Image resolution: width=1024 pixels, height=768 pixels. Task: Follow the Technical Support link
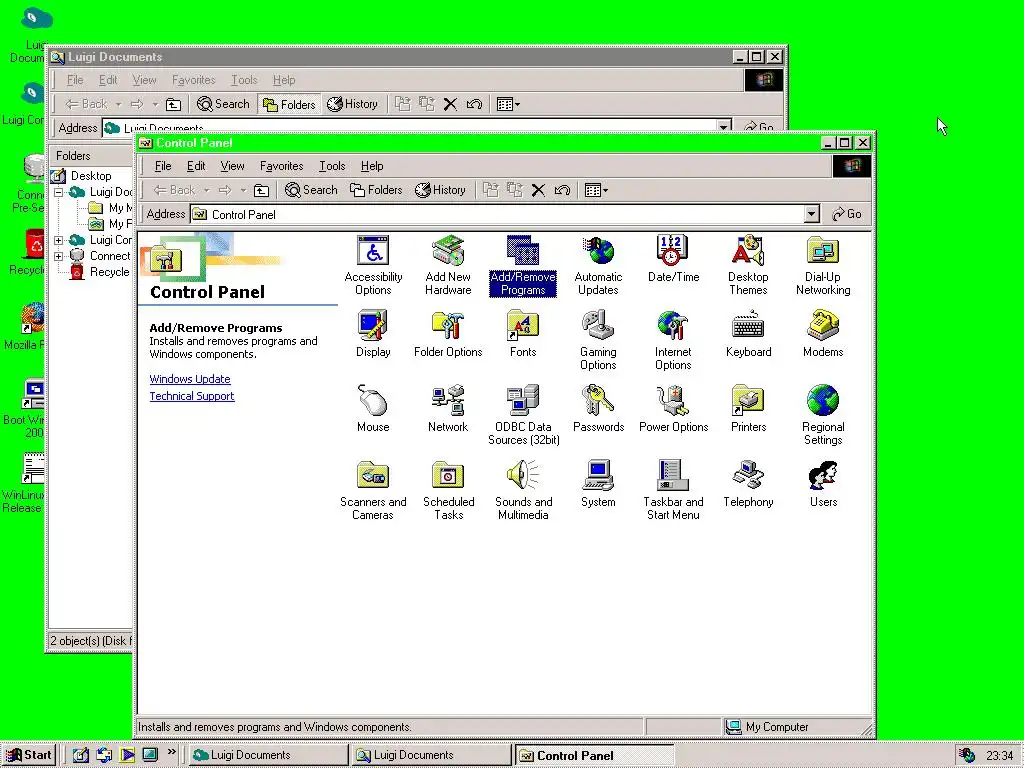[191, 396]
